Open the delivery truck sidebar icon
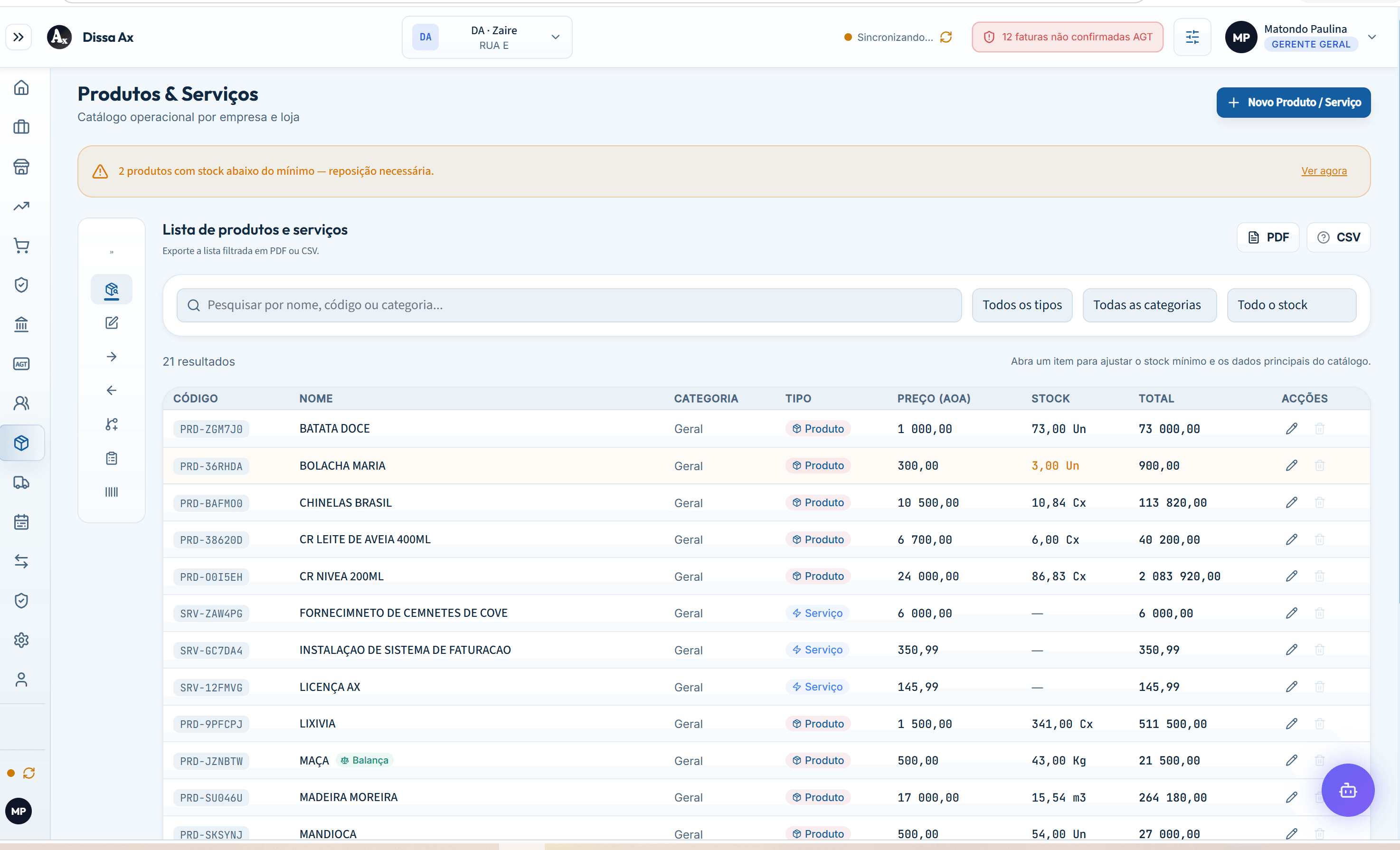 point(21,482)
